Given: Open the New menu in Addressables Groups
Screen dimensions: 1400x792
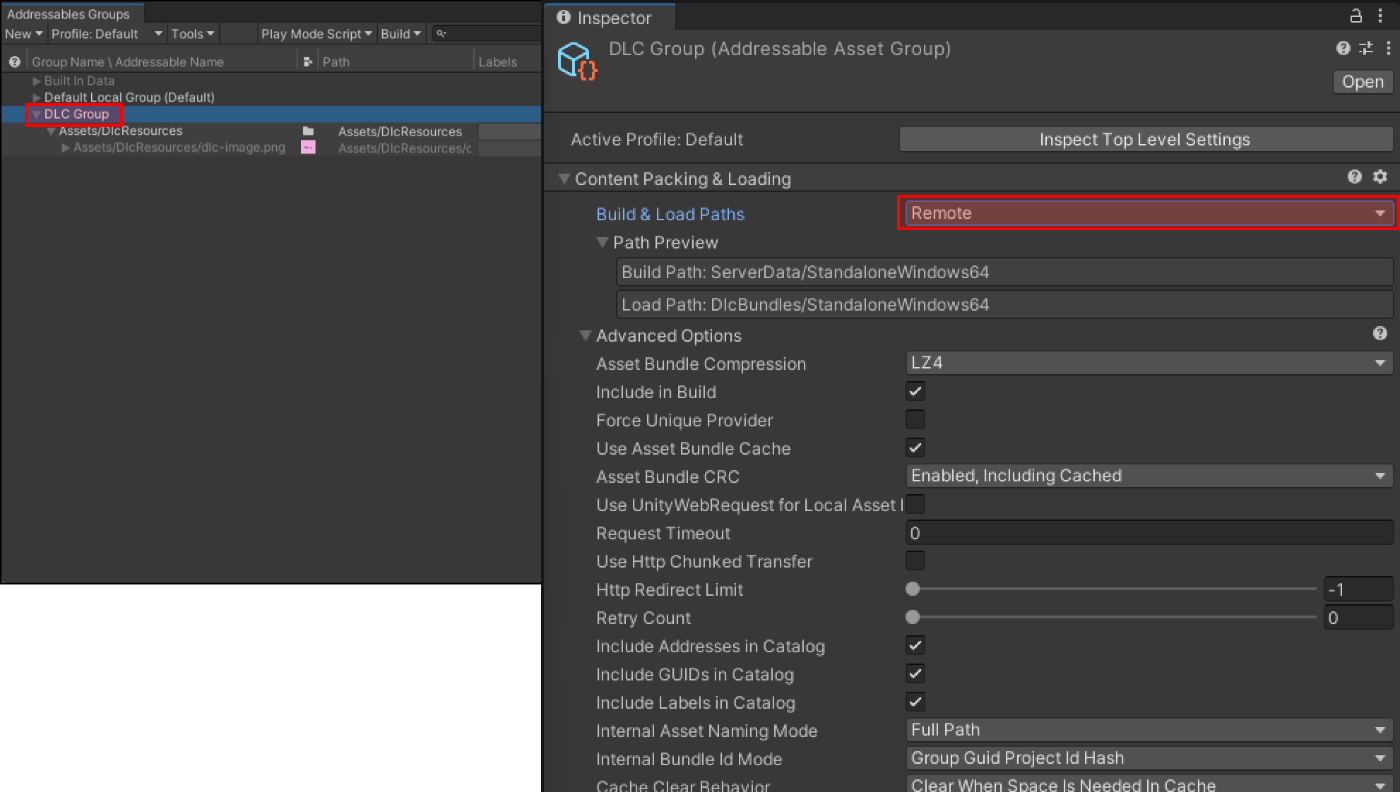Looking at the screenshot, I should pyautogui.click(x=24, y=34).
